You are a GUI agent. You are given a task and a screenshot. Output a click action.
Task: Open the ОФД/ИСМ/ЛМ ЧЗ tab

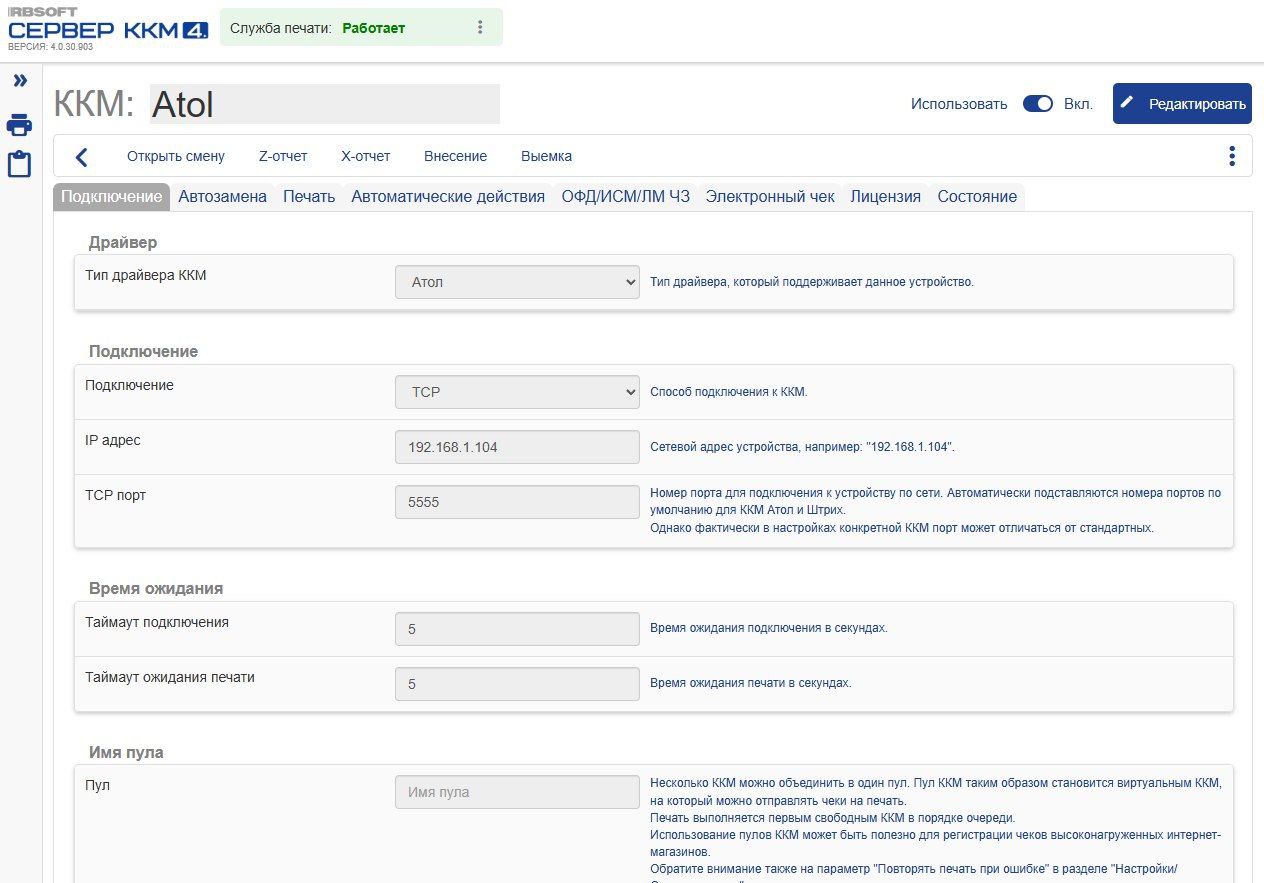click(x=626, y=196)
